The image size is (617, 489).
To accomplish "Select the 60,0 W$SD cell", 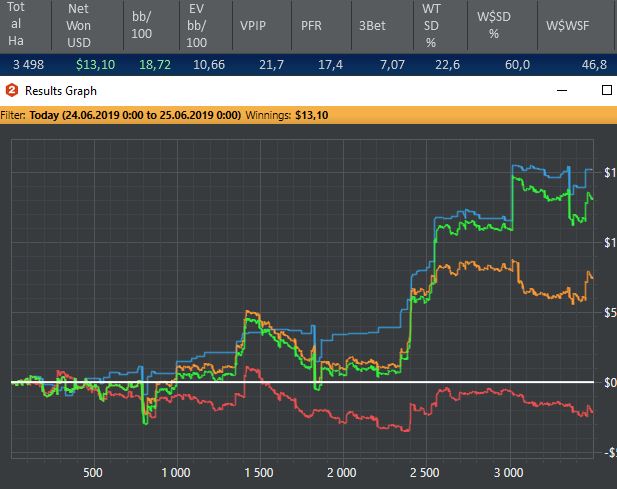I will [517, 65].
